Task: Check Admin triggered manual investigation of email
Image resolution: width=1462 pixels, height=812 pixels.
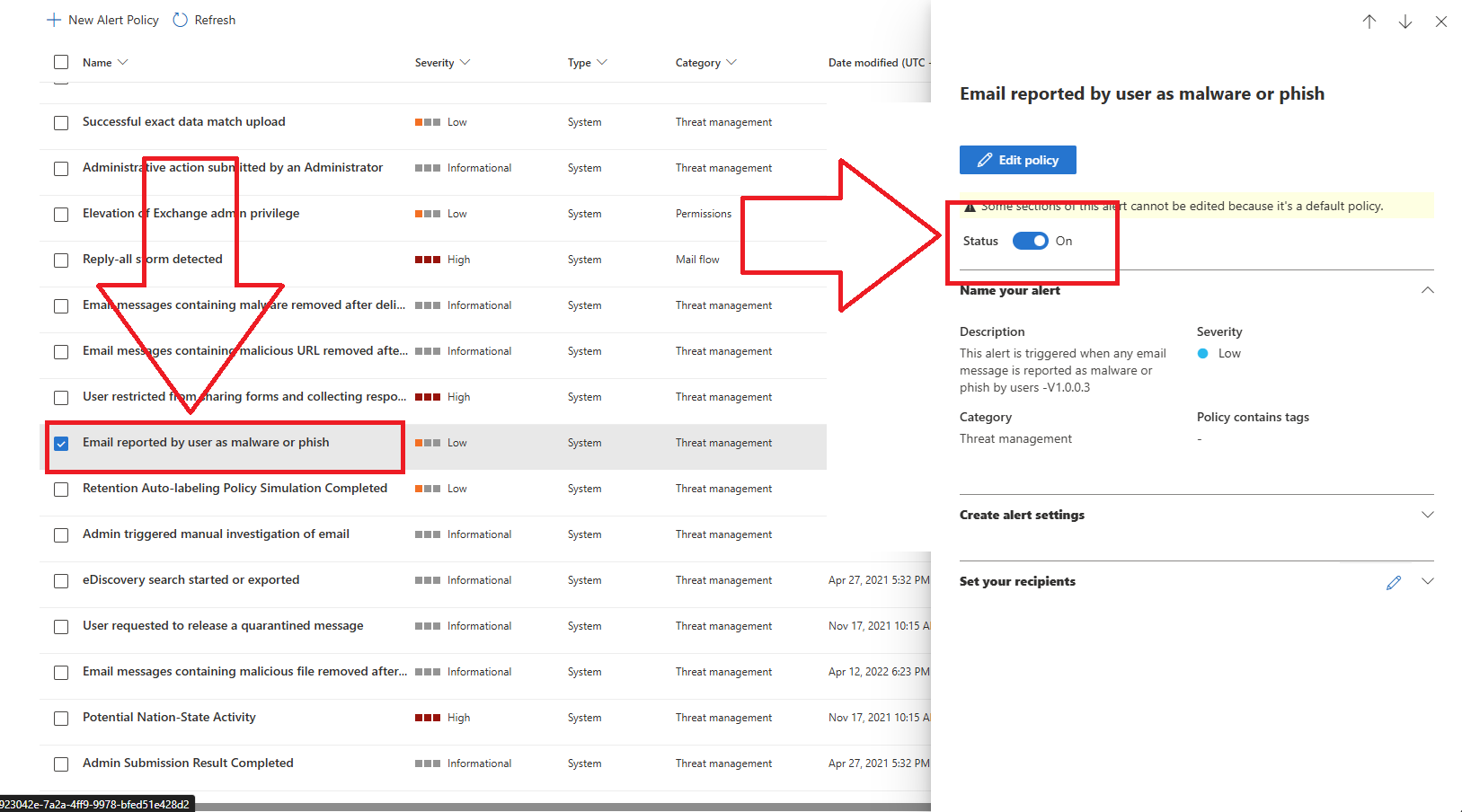Action: (61, 535)
